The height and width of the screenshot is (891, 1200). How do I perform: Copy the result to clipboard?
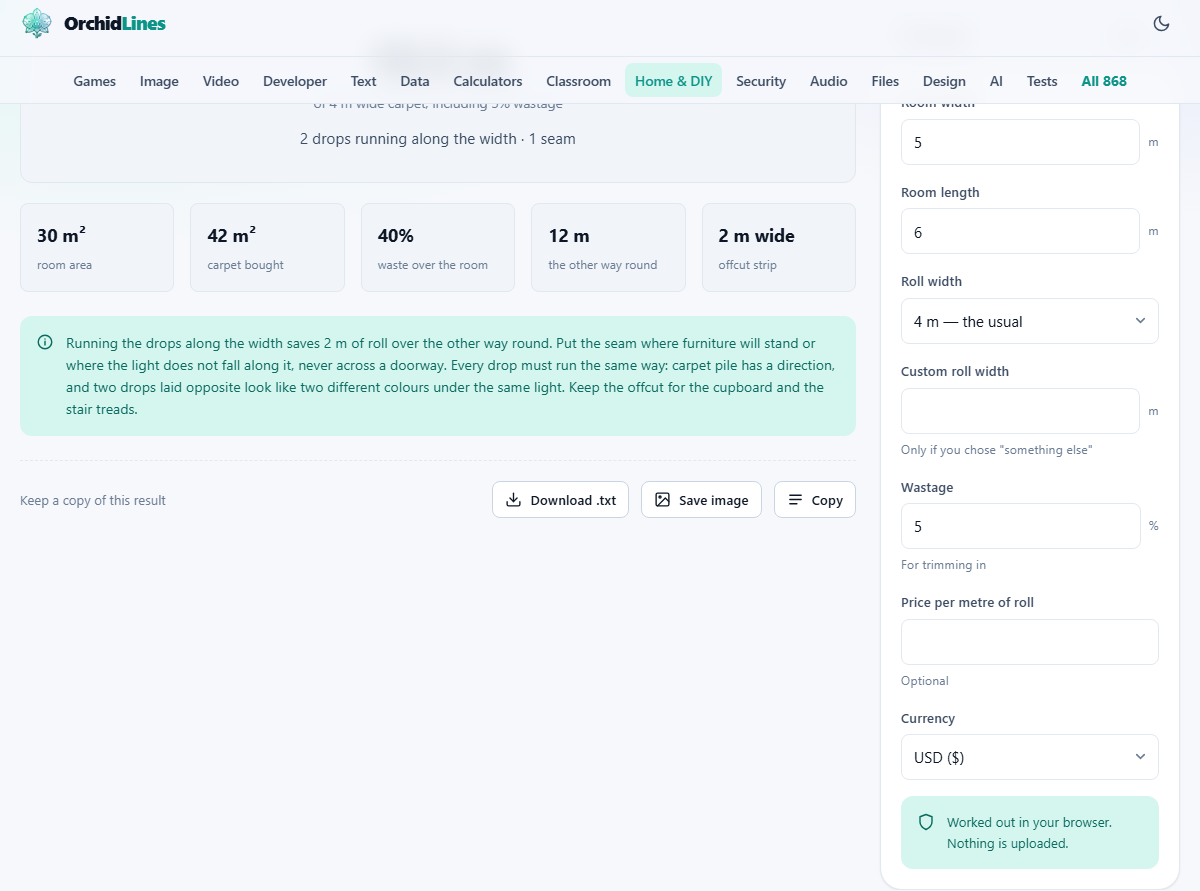click(815, 500)
